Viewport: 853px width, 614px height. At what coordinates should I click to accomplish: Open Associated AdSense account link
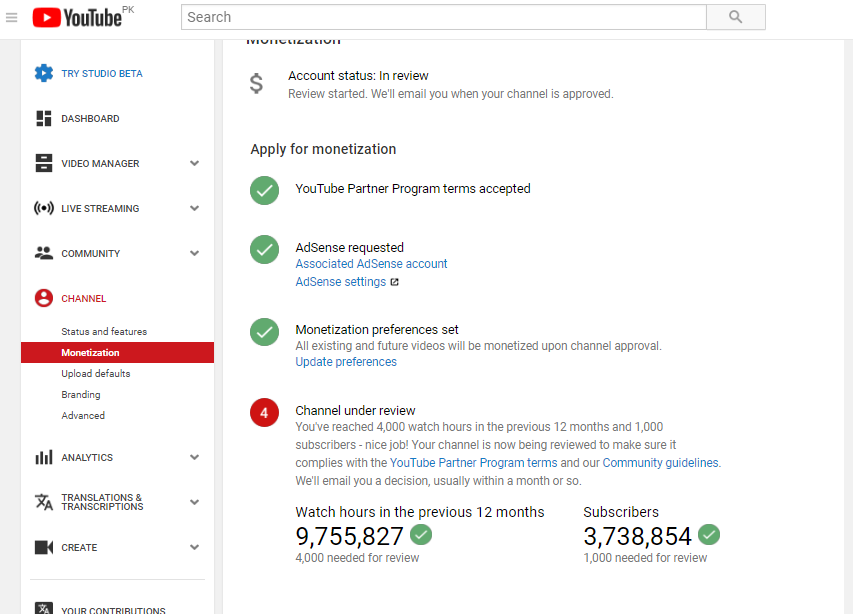[x=371, y=264]
